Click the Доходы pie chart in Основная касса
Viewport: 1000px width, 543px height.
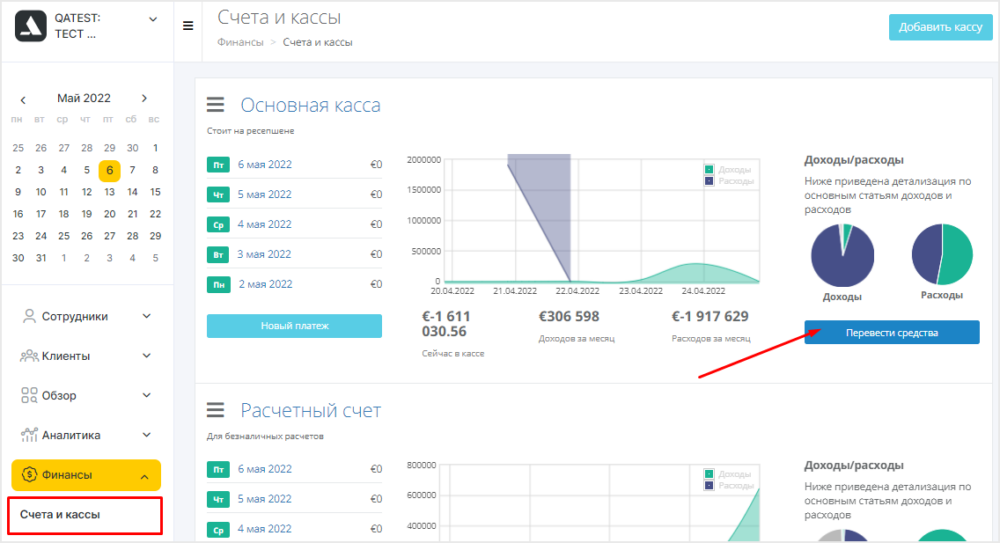click(x=842, y=256)
